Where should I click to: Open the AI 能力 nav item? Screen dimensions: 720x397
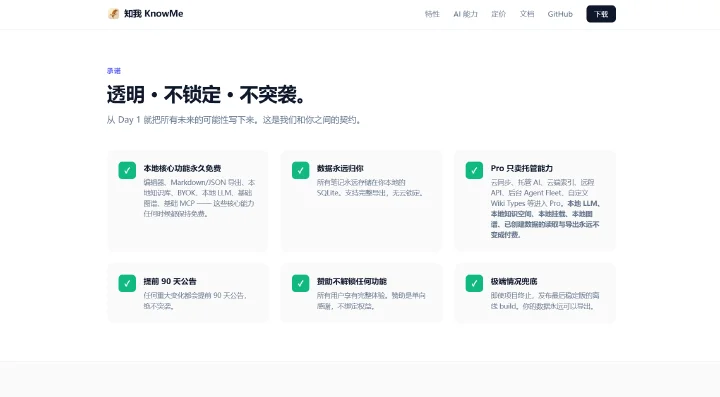[x=466, y=14]
